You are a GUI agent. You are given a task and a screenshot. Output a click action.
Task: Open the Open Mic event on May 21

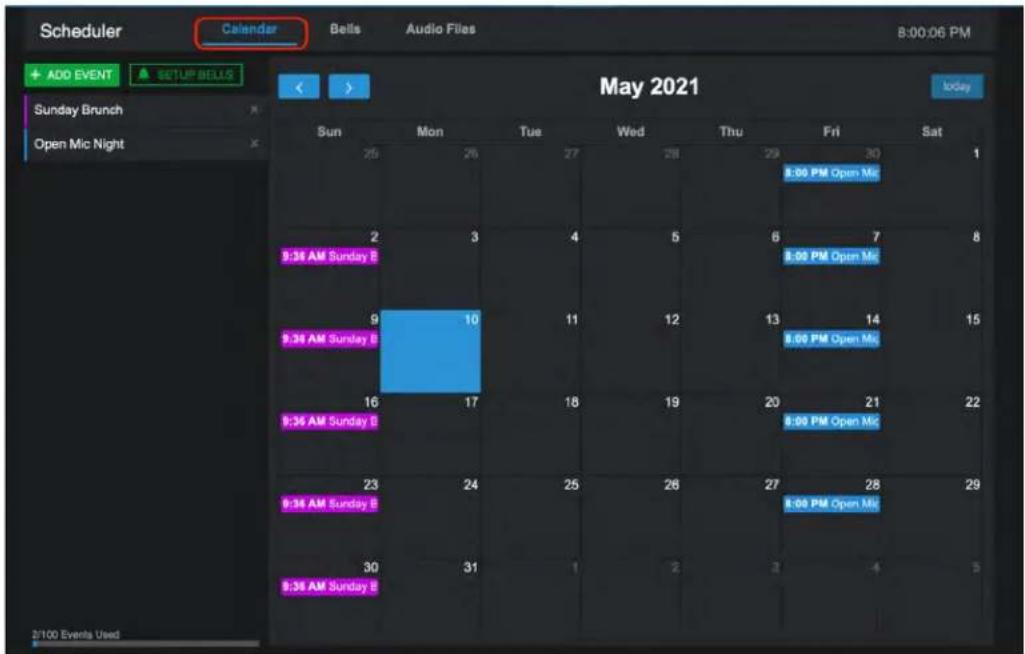point(832,421)
